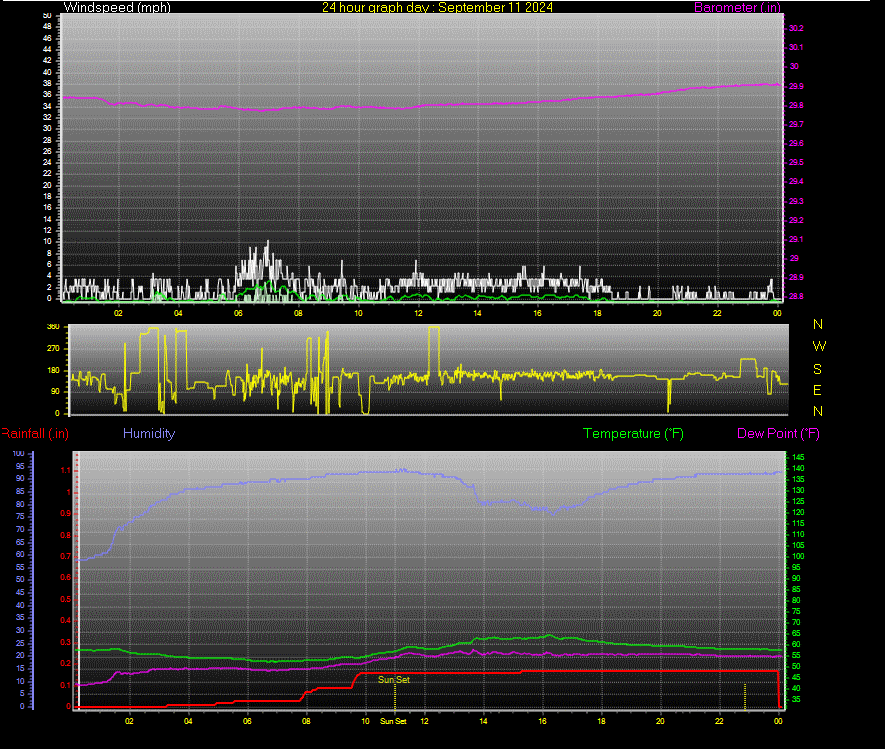The height and width of the screenshot is (749, 885).
Task: Click the 'Sun Set' label on the lower time axis
Action: click(x=393, y=721)
